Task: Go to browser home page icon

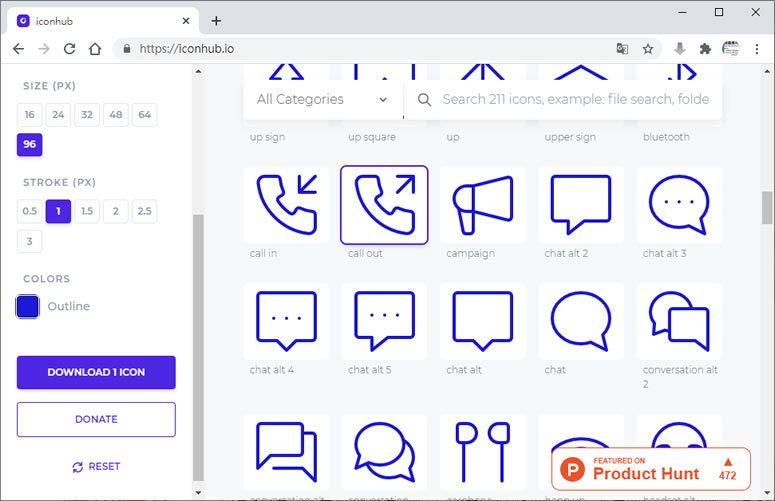Action: click(95, 49)
